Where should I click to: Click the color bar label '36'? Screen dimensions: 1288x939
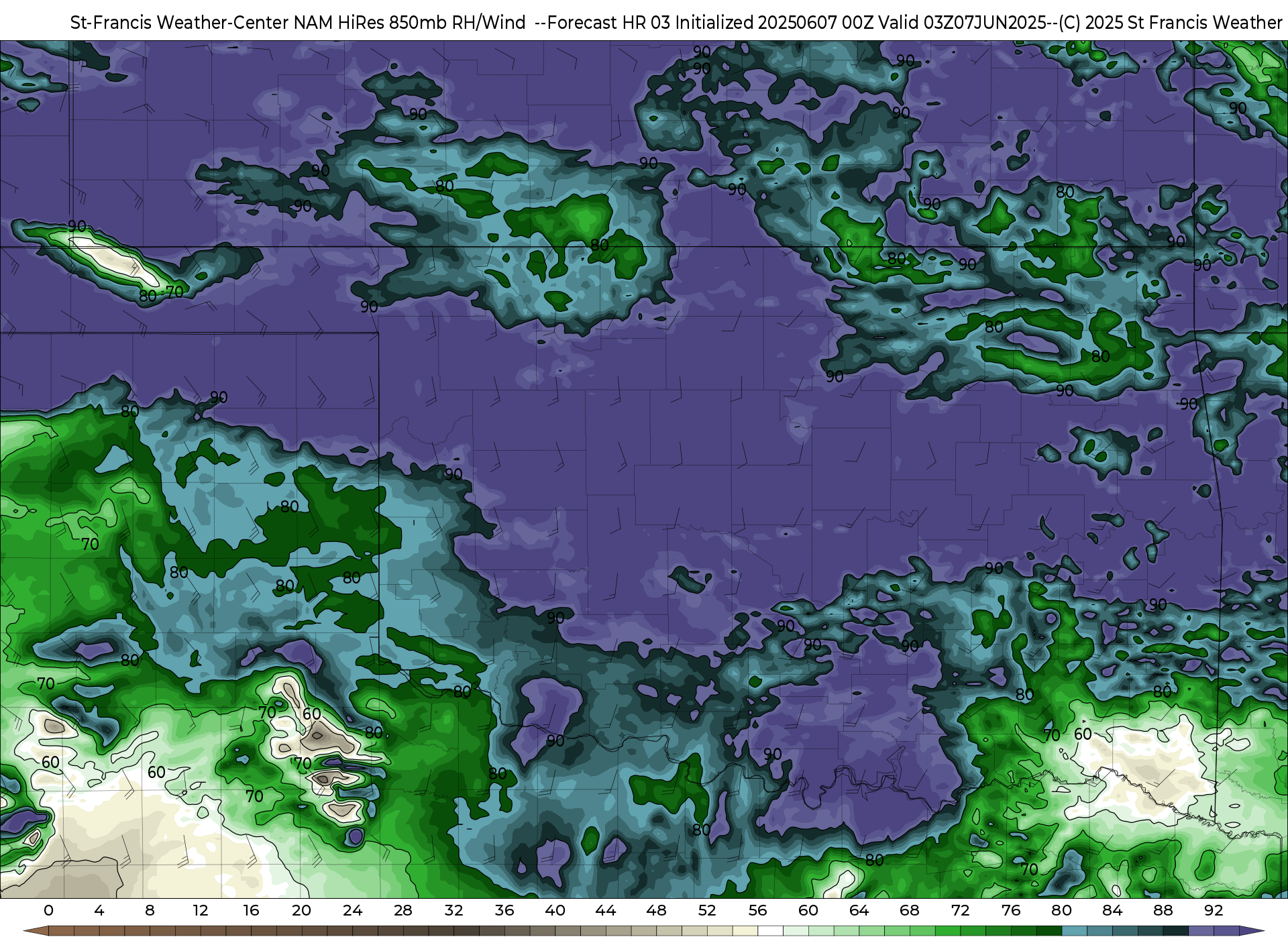504,910
